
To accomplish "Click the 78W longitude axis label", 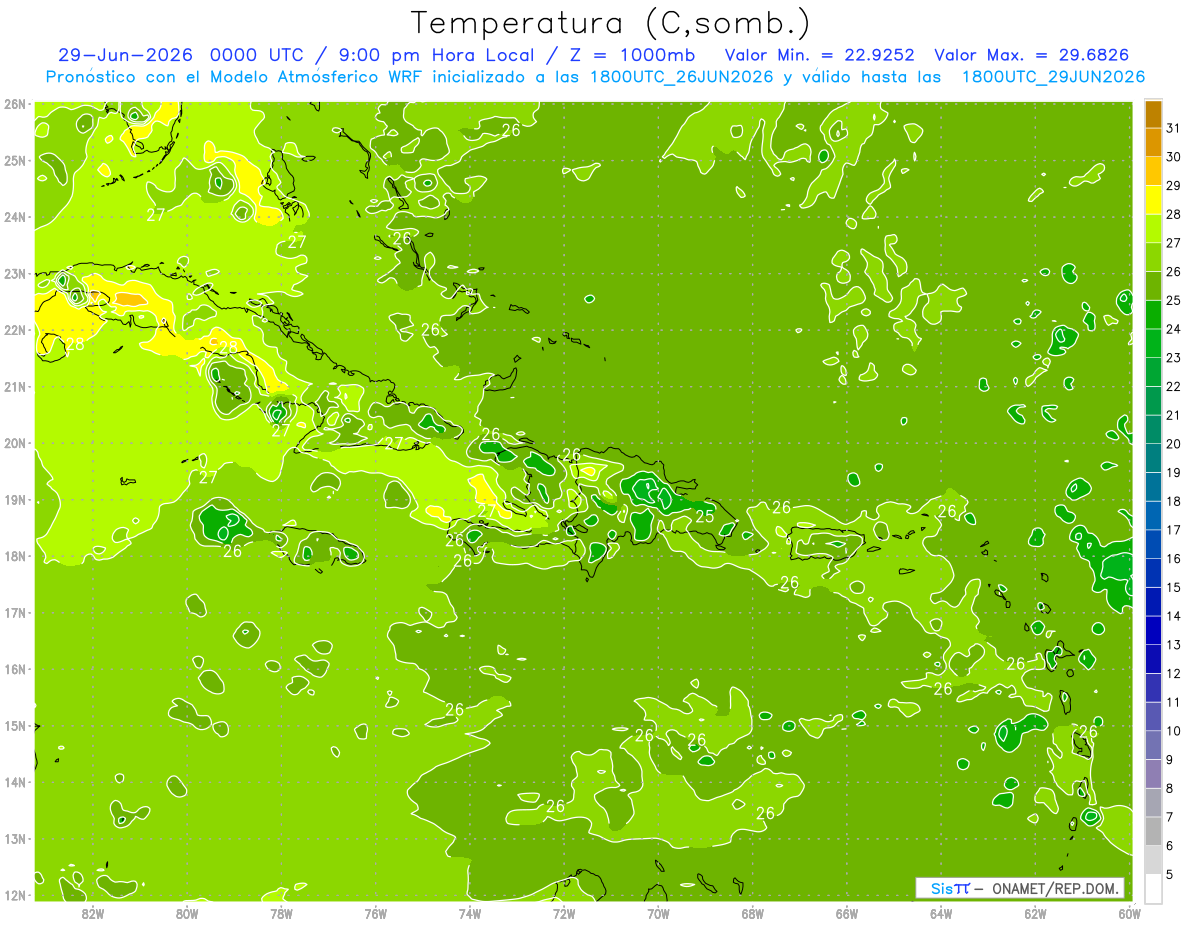I will [281, 913].
